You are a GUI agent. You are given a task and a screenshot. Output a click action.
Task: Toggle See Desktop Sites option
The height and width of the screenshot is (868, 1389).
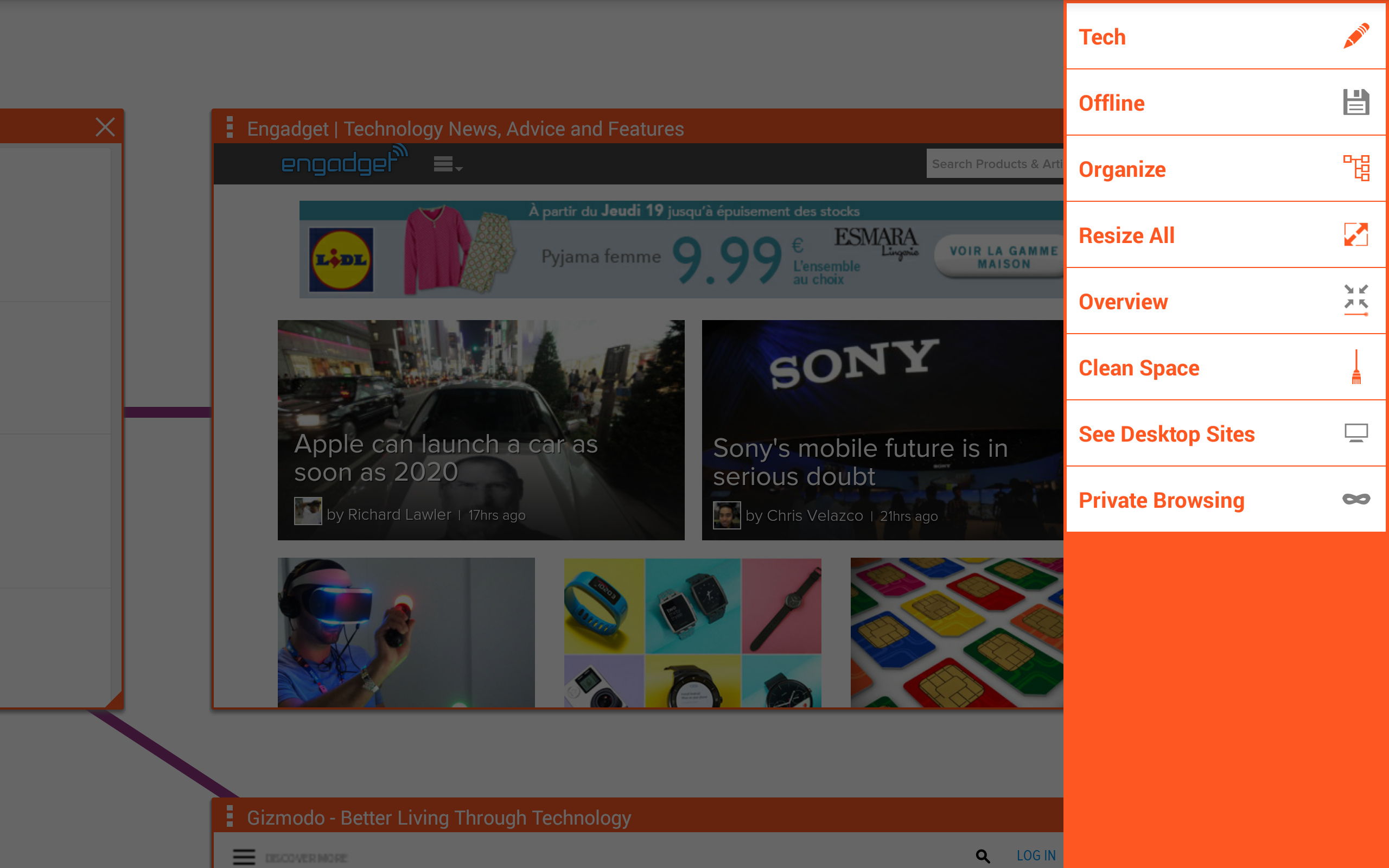click(x=1226, y=434)
